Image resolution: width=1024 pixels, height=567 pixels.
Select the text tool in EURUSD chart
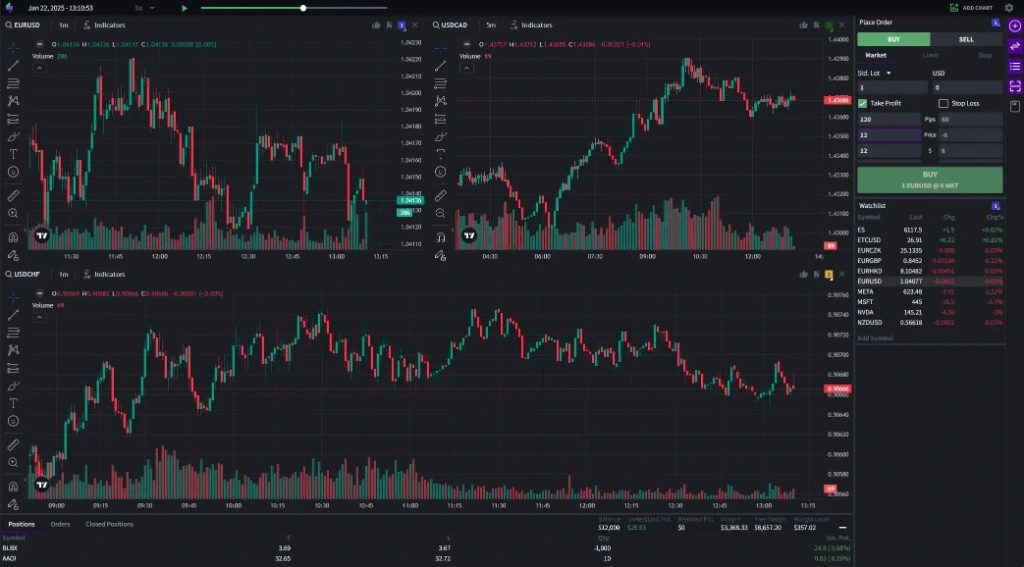pyautogui.click(x=13, y=154)
